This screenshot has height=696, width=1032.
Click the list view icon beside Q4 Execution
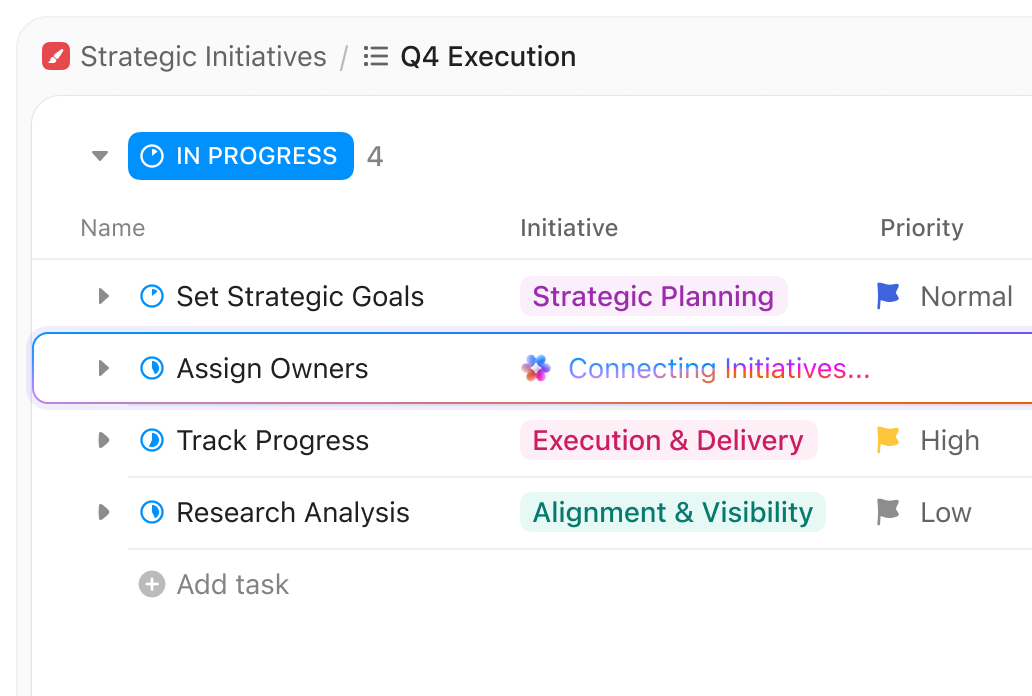(375, 56)
